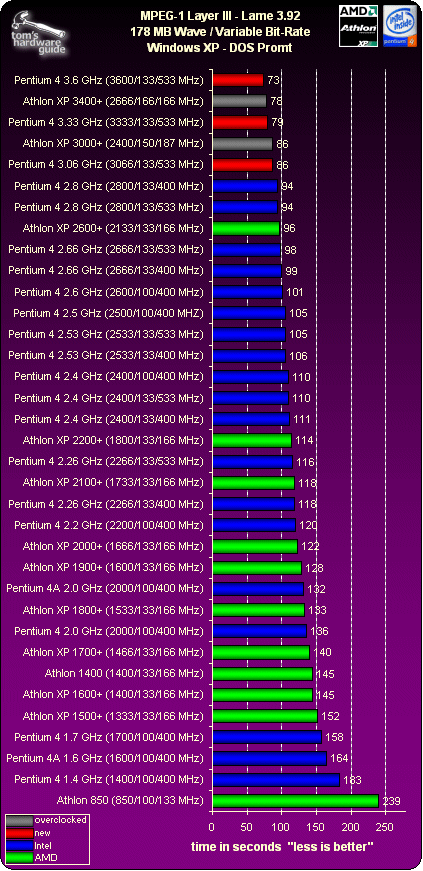Screen dimensions: 423x871
Task: Click the label 'Pentium 4A 2.0 GHz (2000/100/400 MHz)'
Action: tap(106, 588)
